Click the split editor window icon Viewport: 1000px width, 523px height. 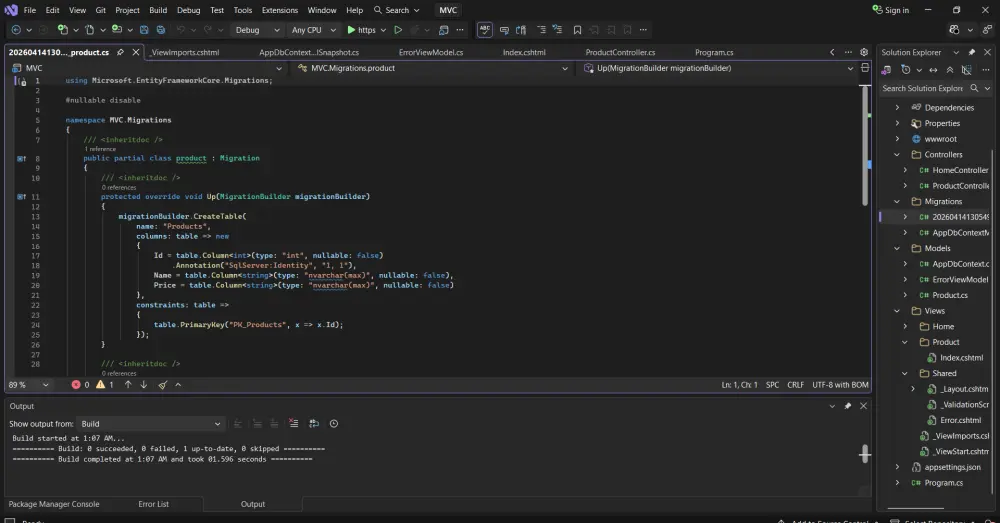click(x=865, y=68)
